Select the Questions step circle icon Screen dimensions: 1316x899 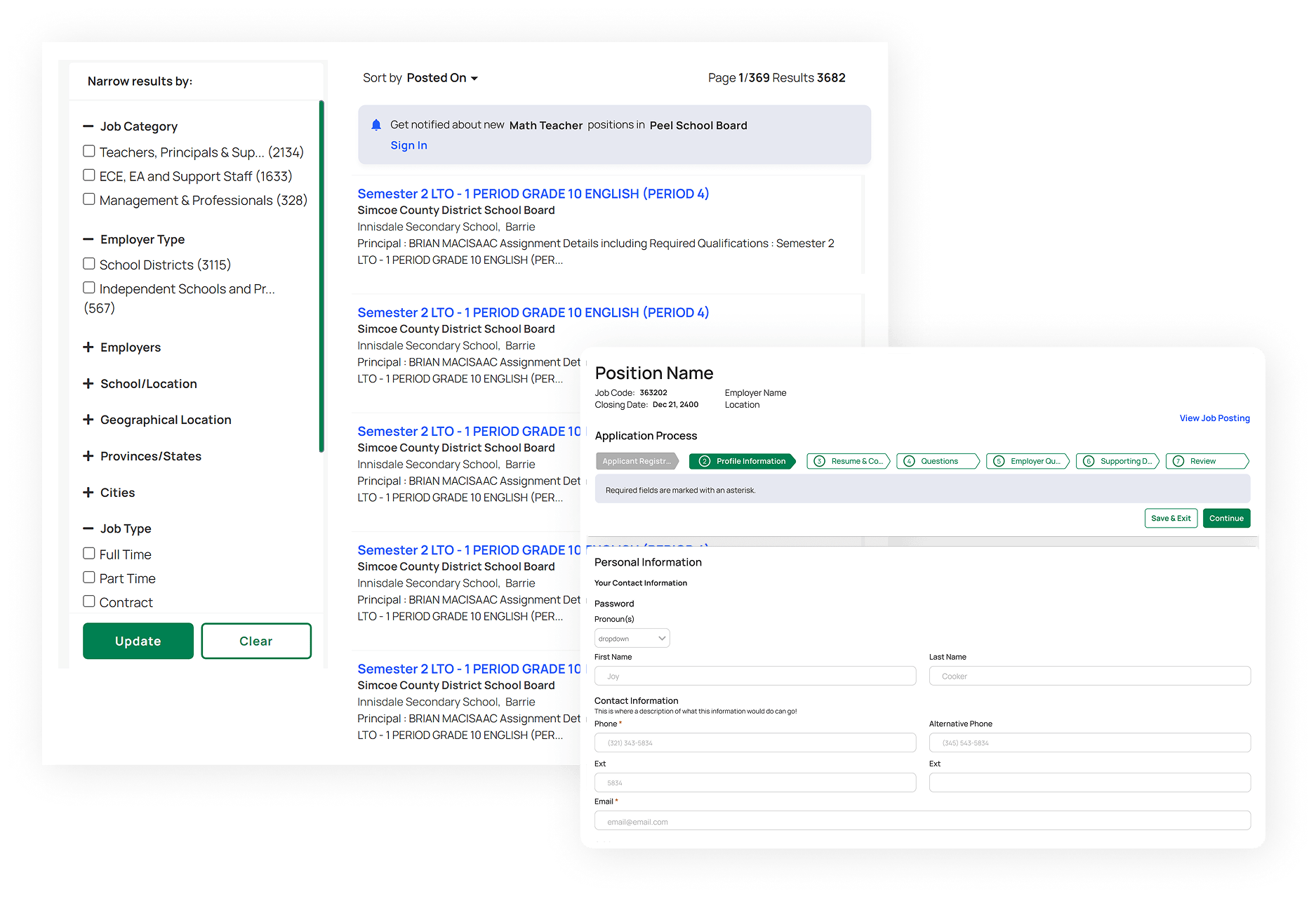coord(910,461)
